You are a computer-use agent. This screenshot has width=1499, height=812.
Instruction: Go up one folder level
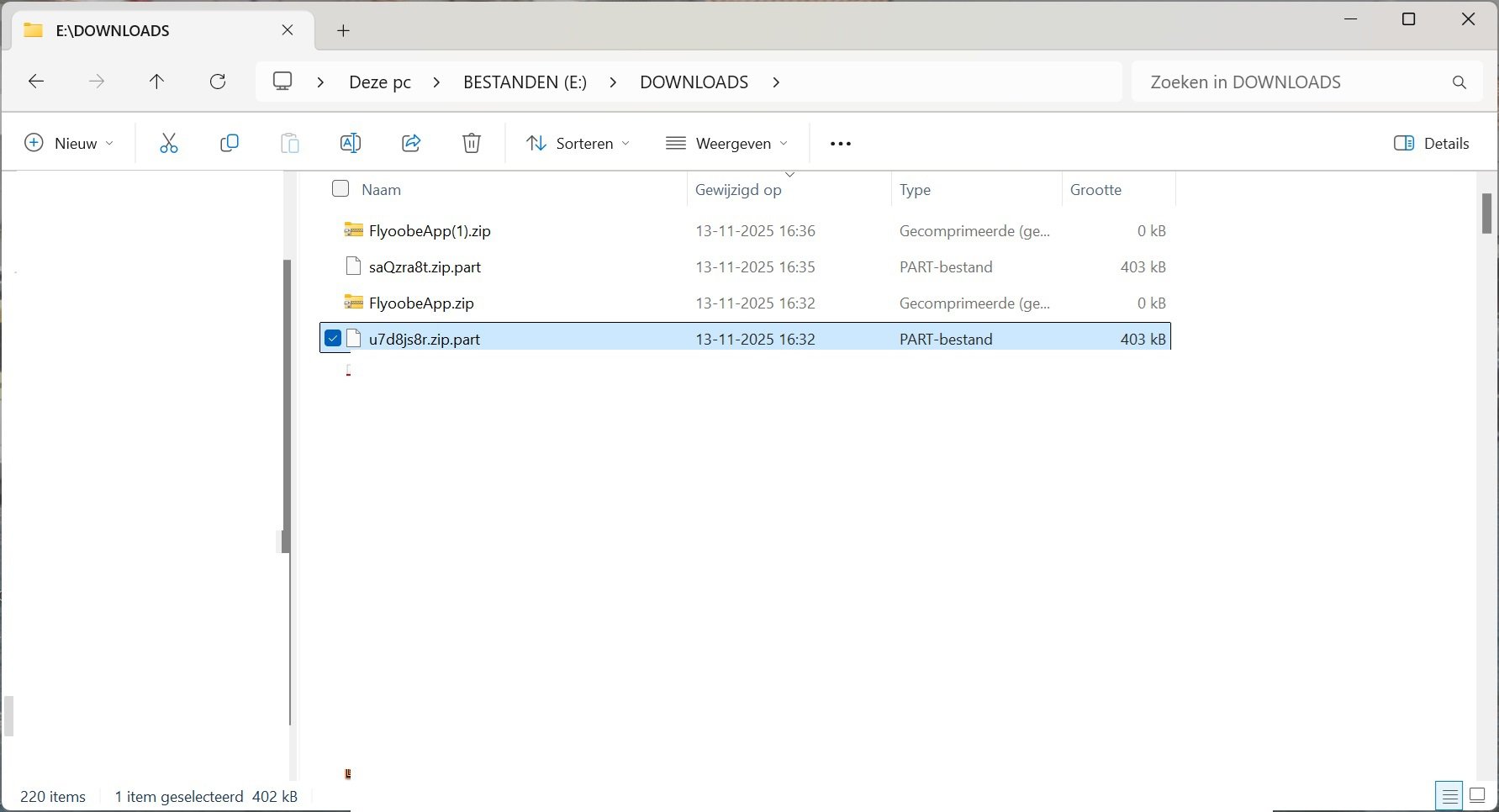point(156,82)
